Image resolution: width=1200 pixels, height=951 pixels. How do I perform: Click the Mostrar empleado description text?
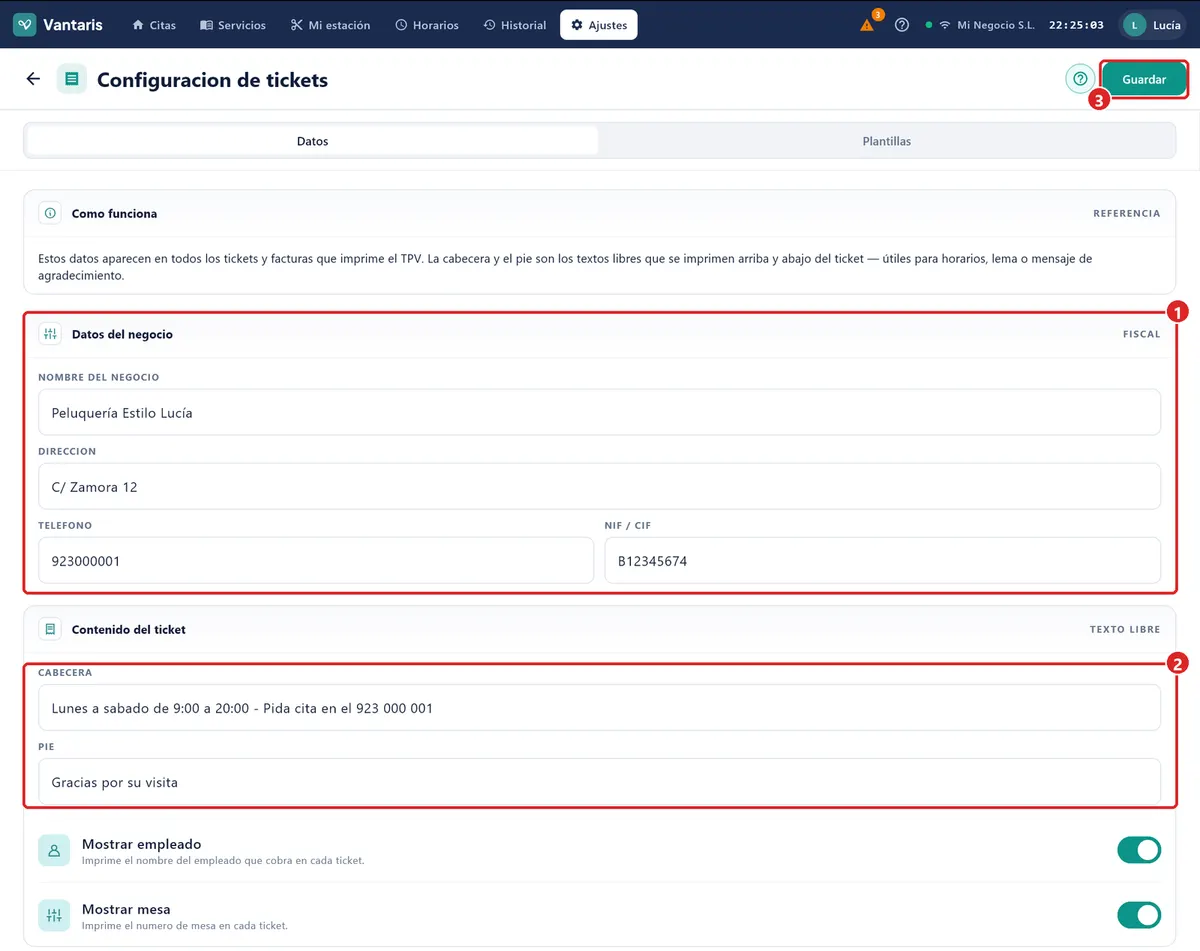point(223,861)
